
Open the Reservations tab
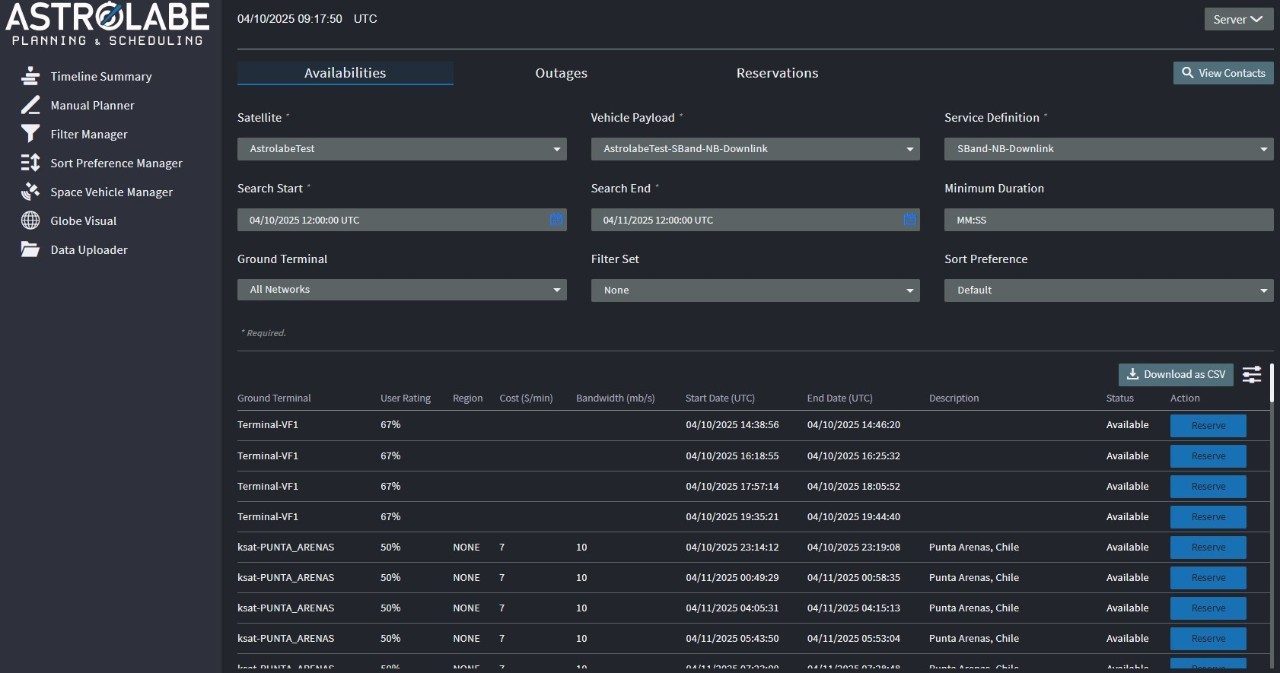[778, 72]
